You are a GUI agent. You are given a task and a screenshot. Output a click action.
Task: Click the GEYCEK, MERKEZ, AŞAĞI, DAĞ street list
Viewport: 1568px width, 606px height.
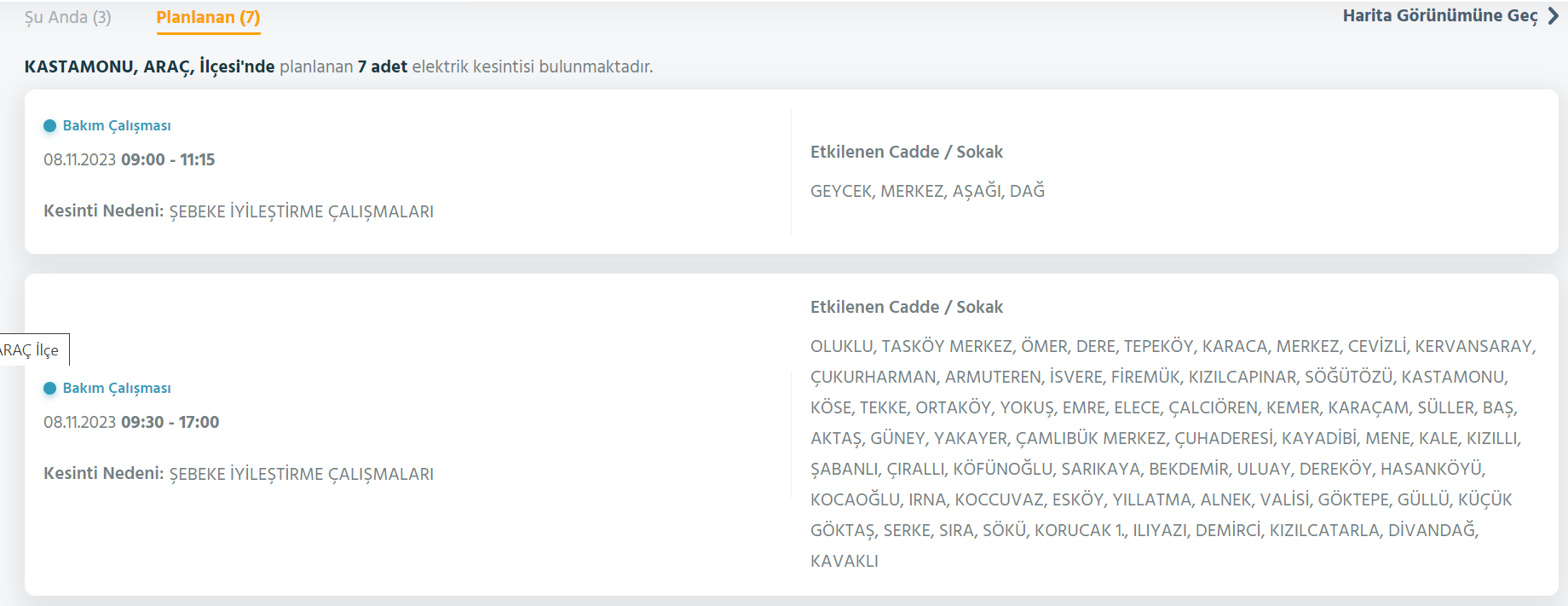tap(927, 191)
